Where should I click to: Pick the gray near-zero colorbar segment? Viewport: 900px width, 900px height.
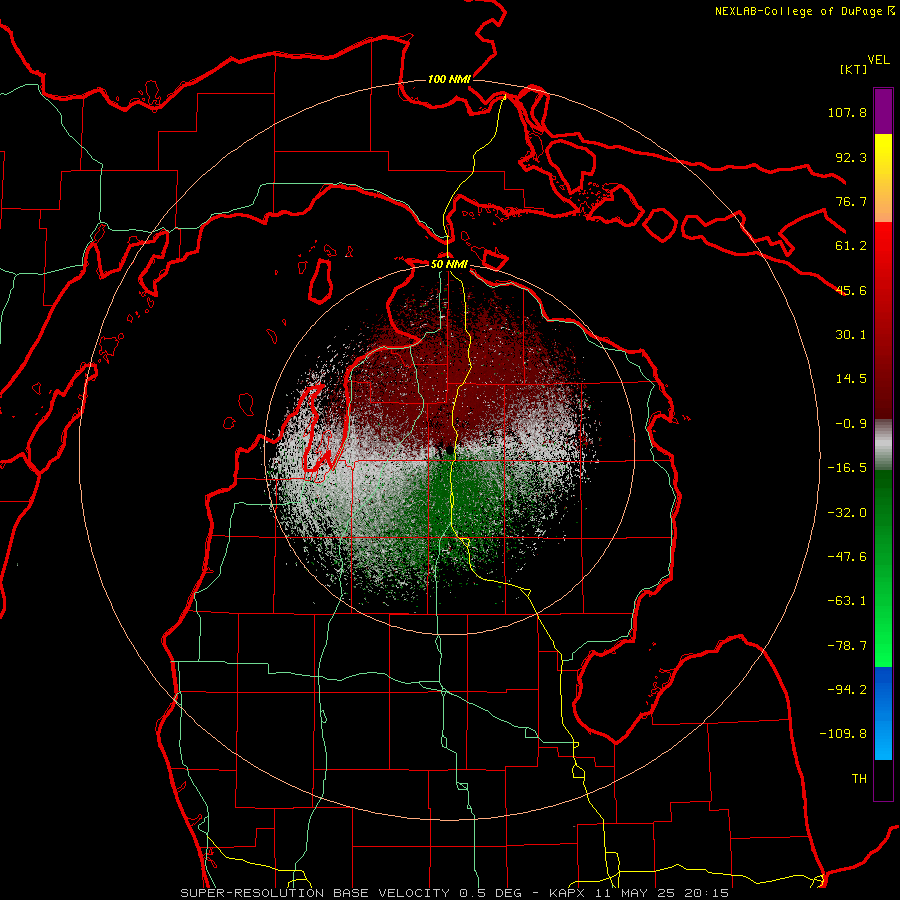[x=883, y=445]
